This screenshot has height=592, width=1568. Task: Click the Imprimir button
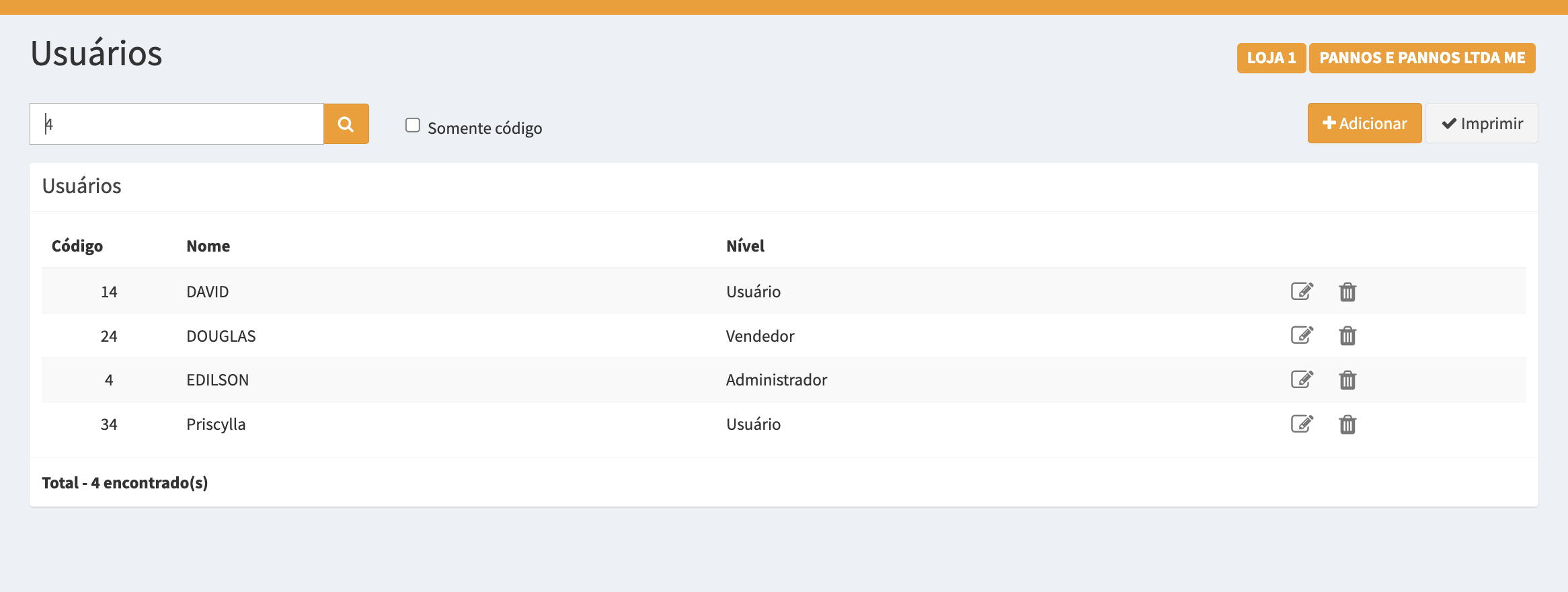[1482, 123]
